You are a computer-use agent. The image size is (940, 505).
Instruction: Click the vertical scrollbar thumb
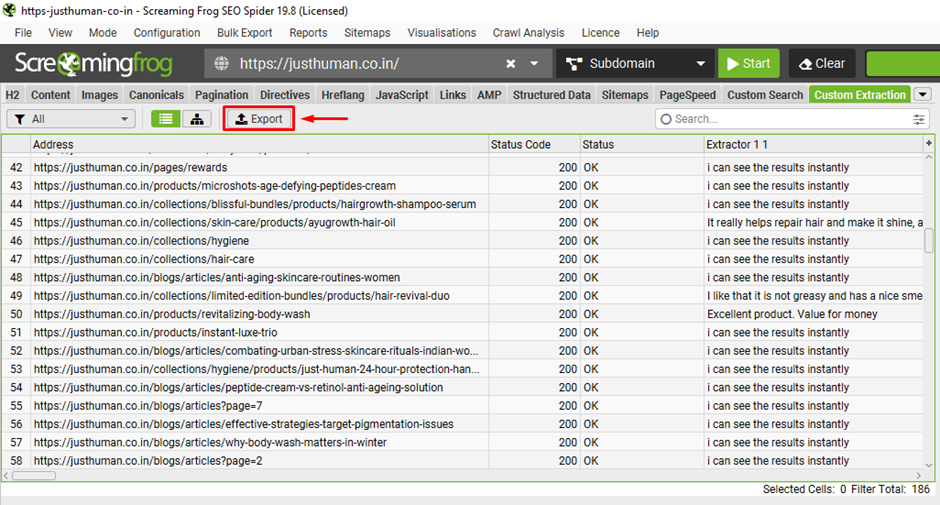929,241
